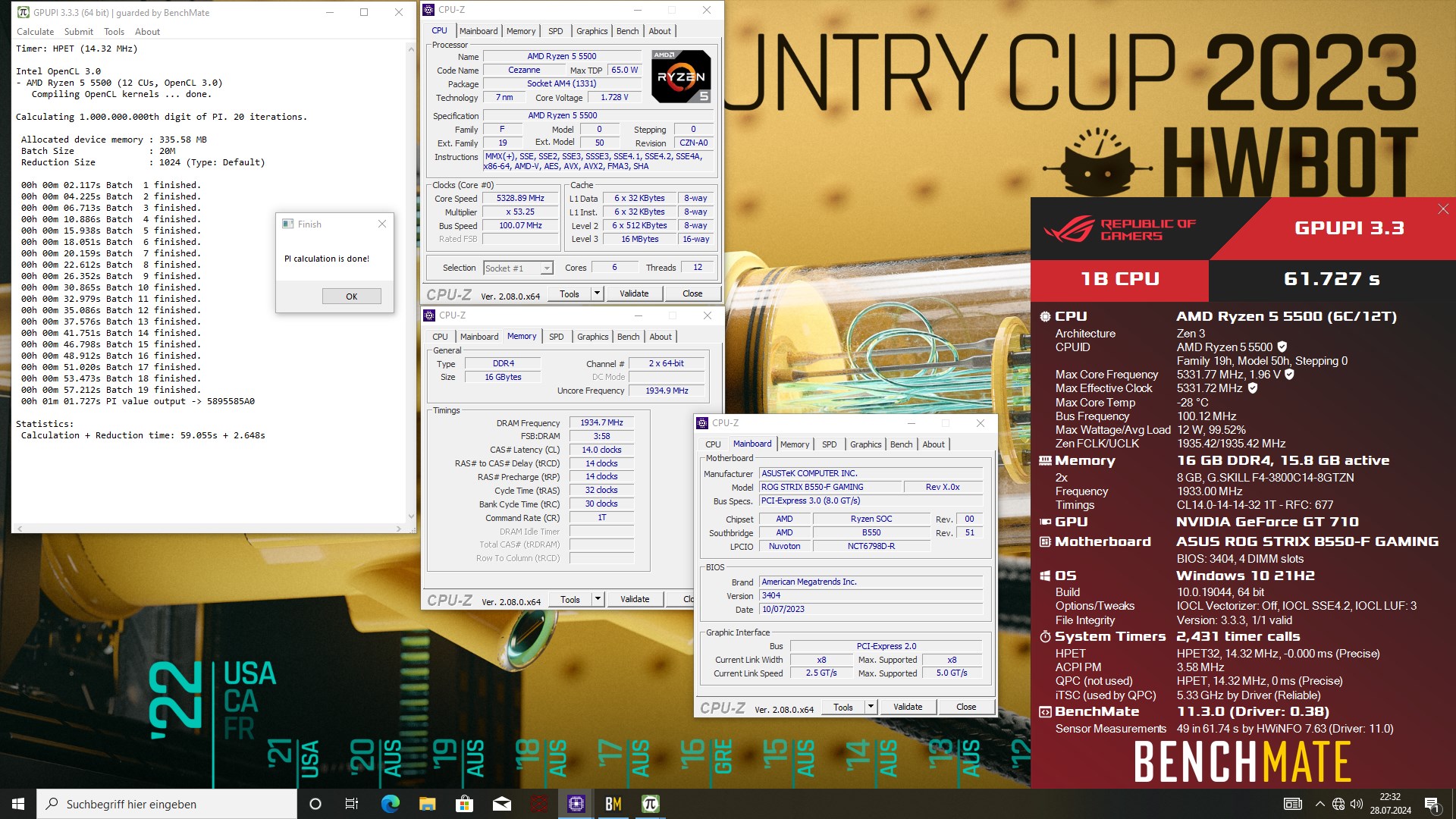1456x819 pixels.
Task: Confirm OK in Finish dialog
Action: point(351,297)
